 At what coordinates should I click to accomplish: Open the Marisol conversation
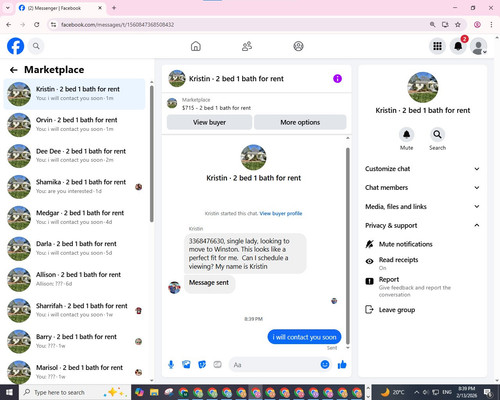pos(75,372)
